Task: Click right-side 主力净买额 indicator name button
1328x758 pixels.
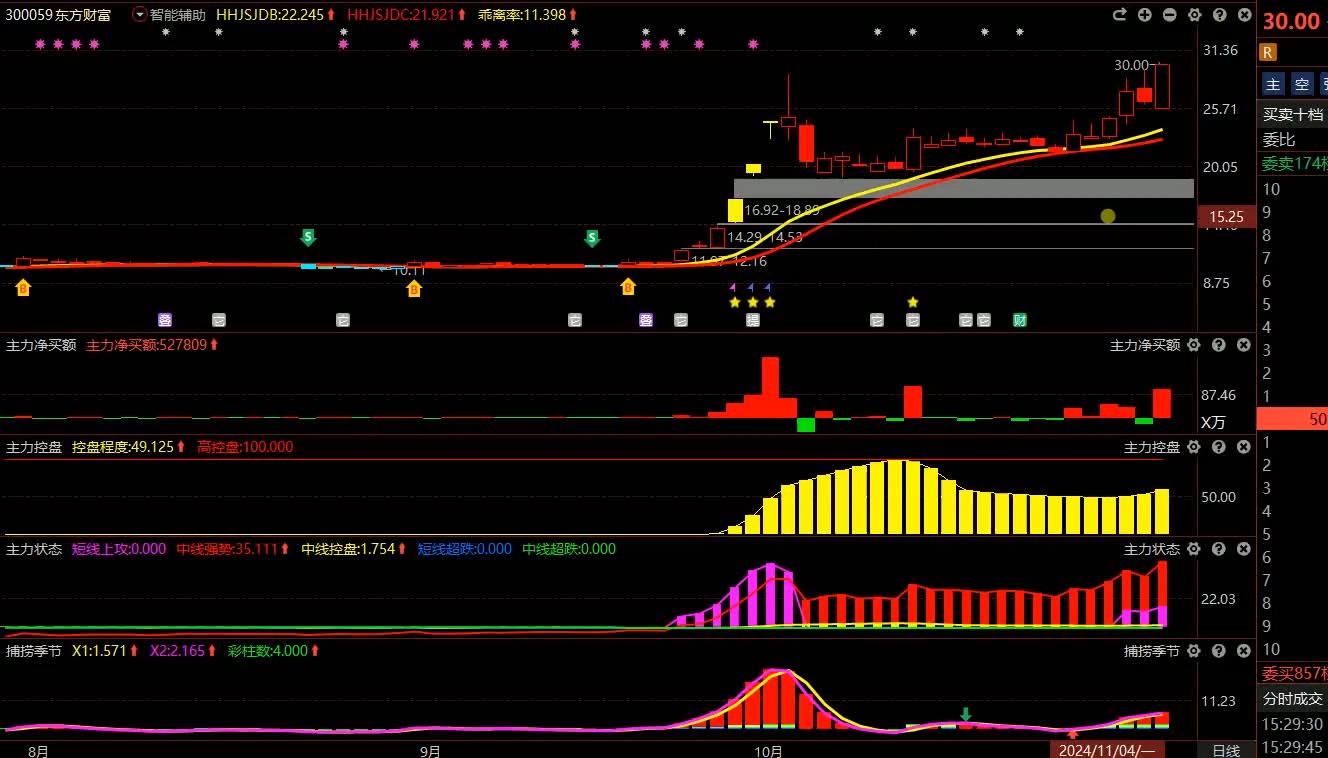Action: point(1145,345)
